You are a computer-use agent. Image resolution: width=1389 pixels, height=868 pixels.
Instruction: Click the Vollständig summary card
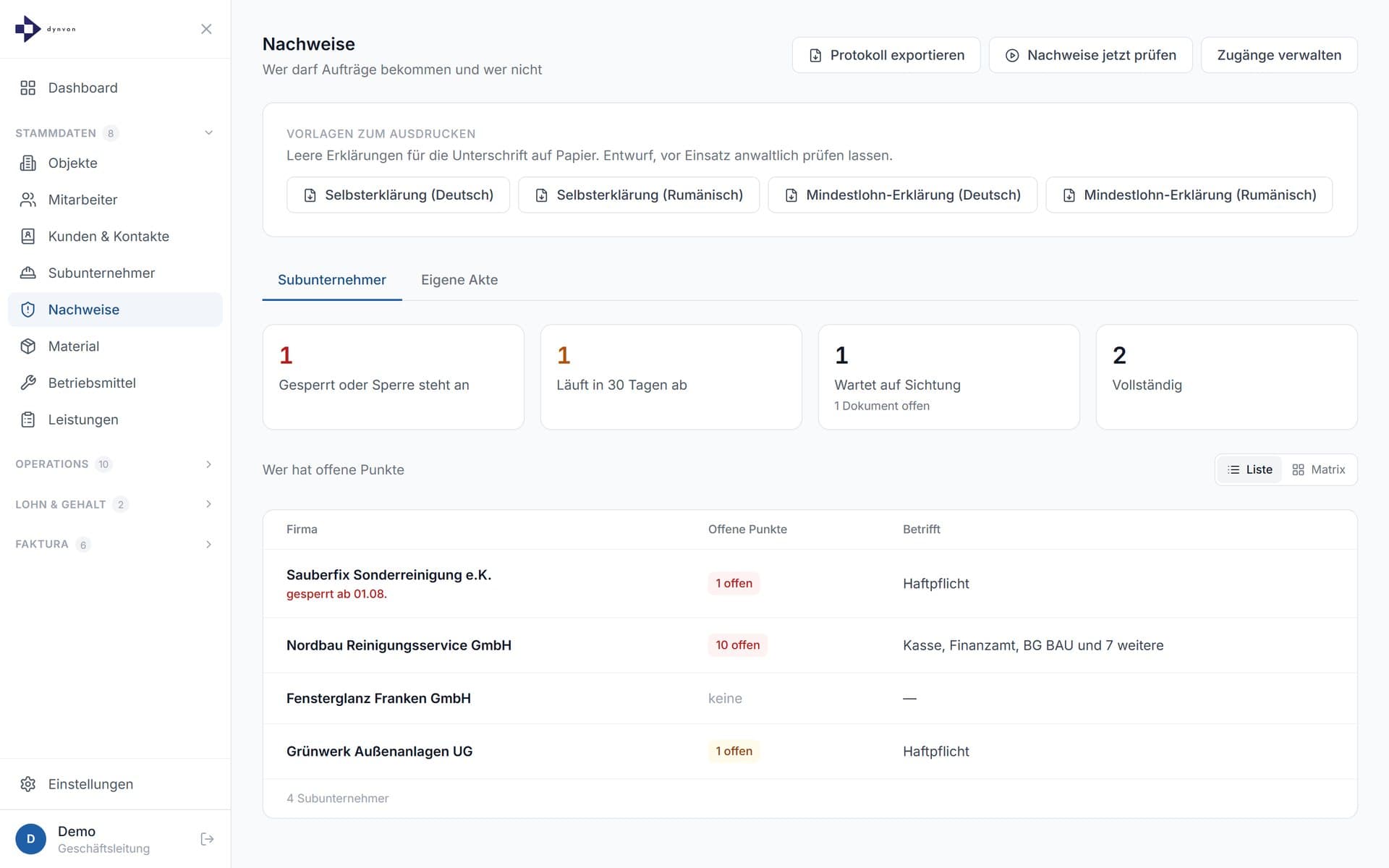[1226, 377]
